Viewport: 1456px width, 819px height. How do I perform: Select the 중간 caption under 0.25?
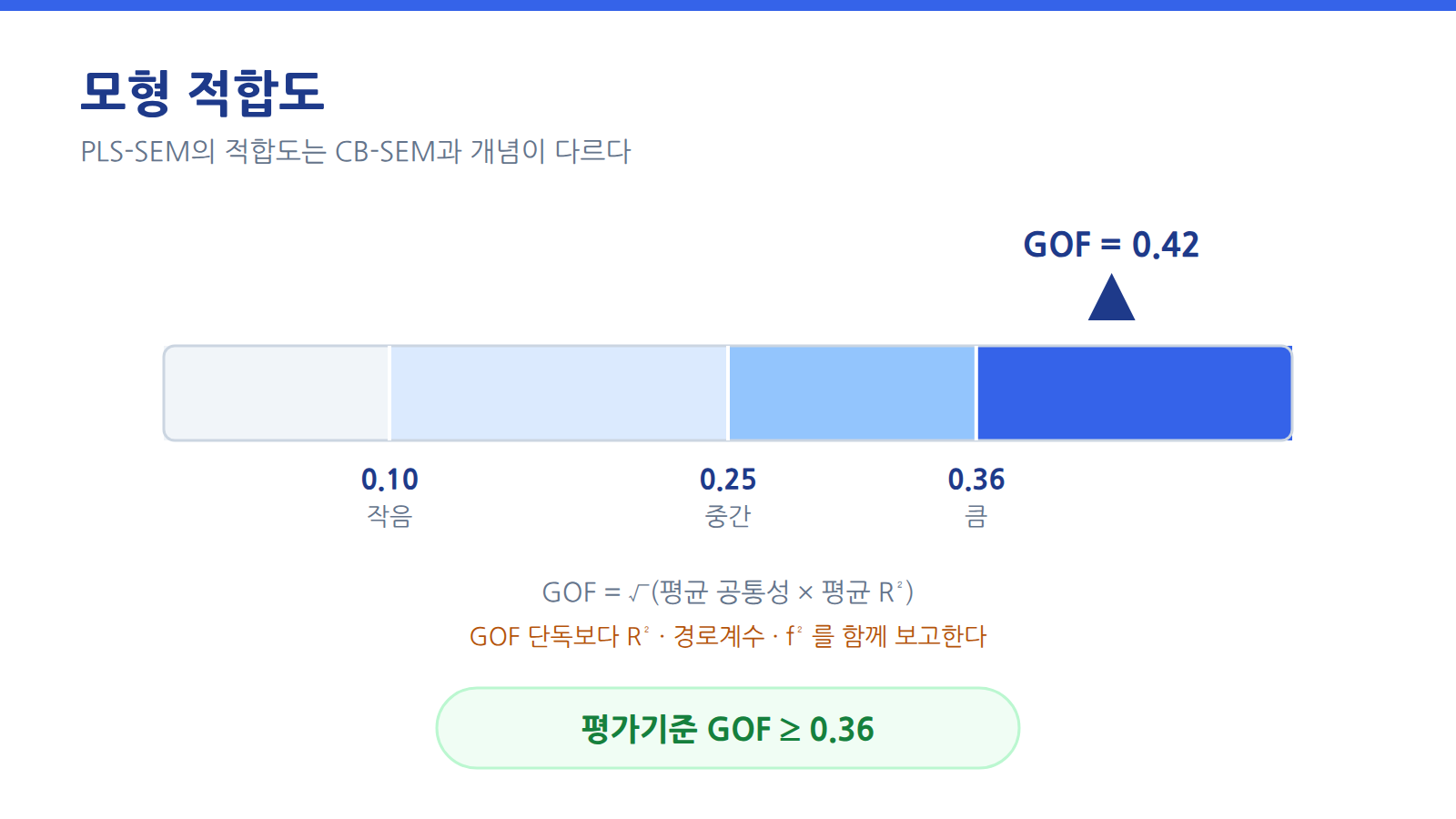(728, 516)
